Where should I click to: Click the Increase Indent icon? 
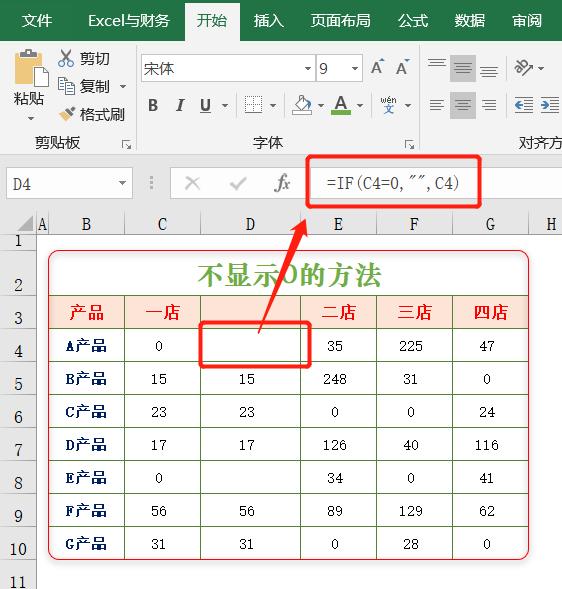coord(550,105)
